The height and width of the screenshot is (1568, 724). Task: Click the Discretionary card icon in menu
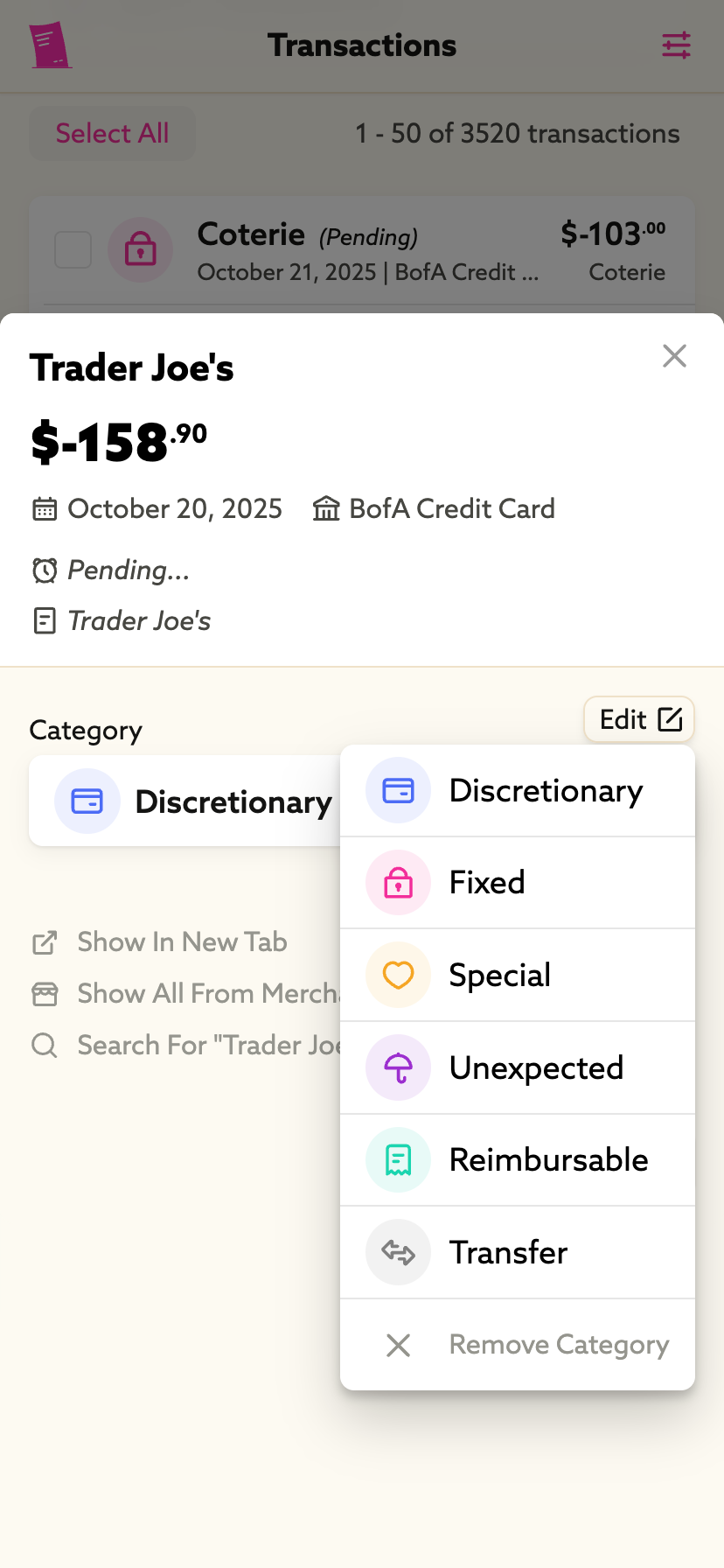tap(398, 791)
